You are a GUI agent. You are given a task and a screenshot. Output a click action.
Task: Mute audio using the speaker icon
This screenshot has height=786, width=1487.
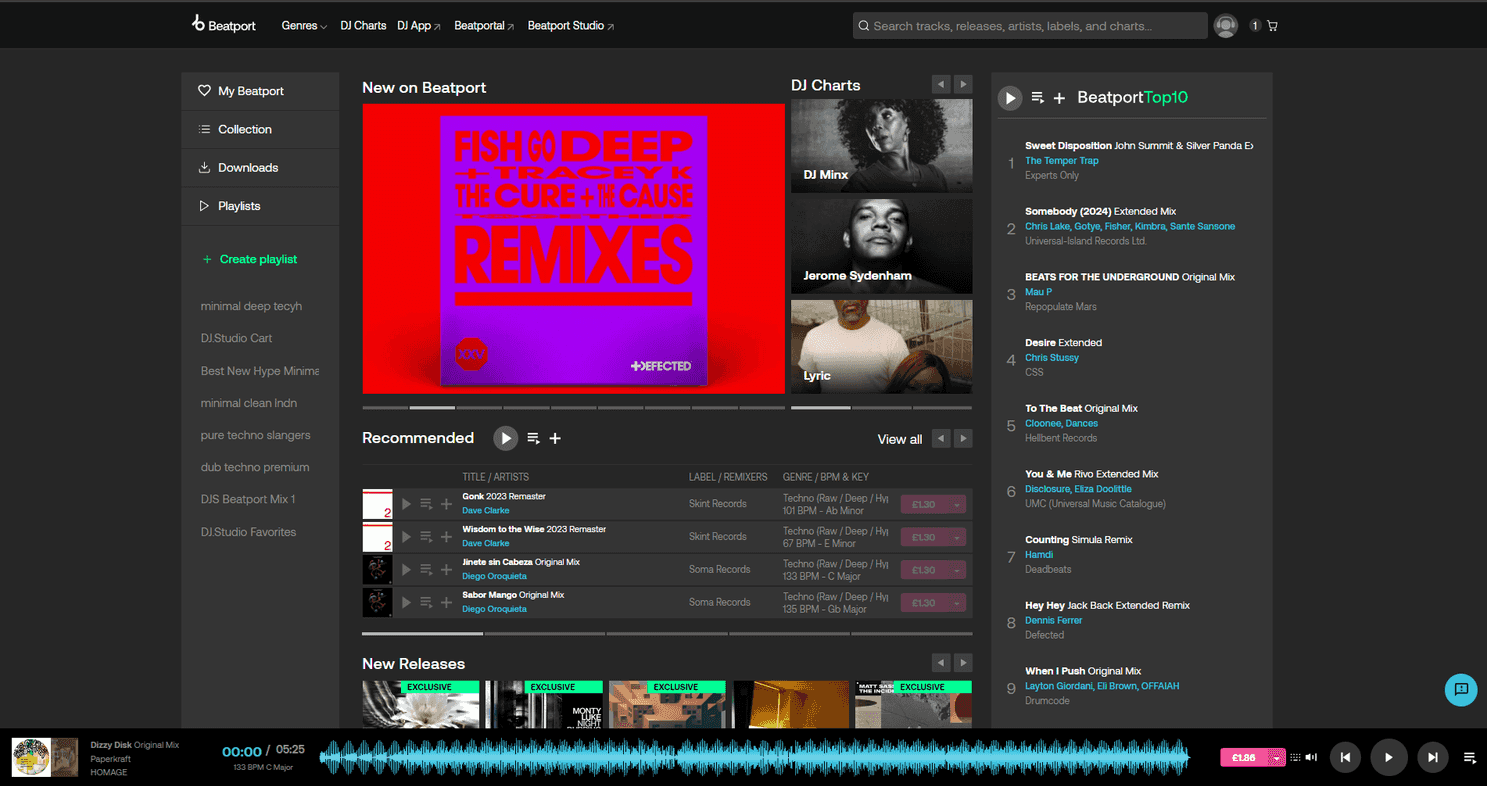pyautogui.click(x=1311, y=757)
